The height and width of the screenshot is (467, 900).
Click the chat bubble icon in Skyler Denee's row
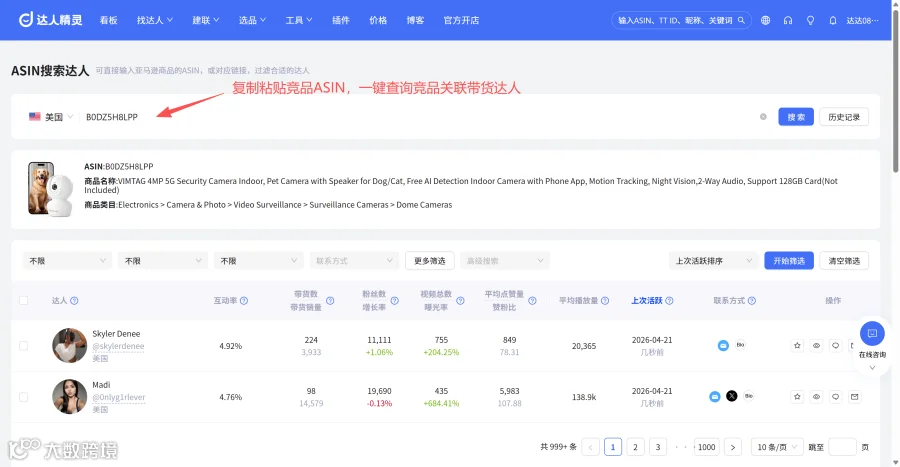[835, 345]
